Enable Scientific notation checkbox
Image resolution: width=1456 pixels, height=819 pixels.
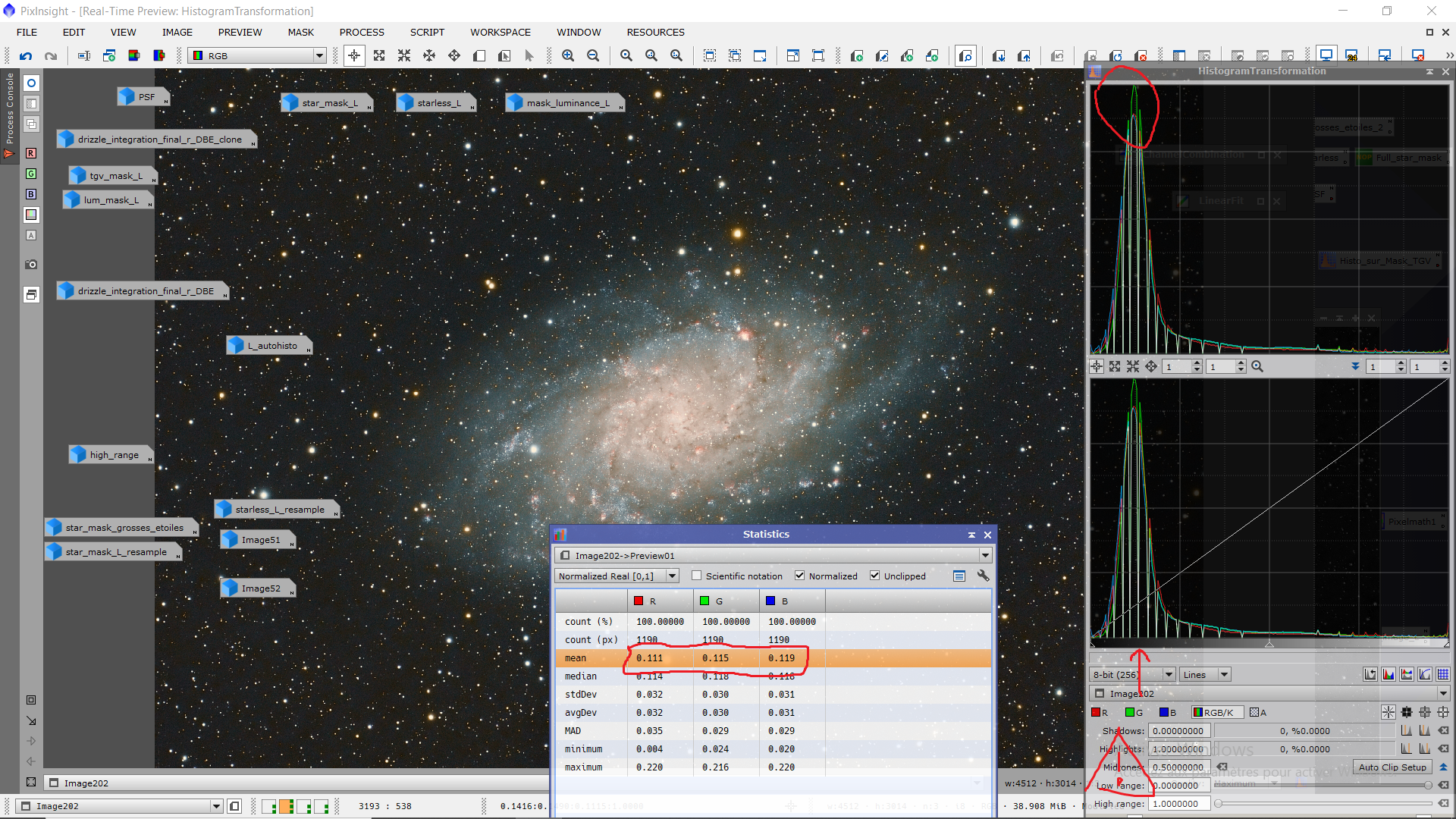(697, 576)
